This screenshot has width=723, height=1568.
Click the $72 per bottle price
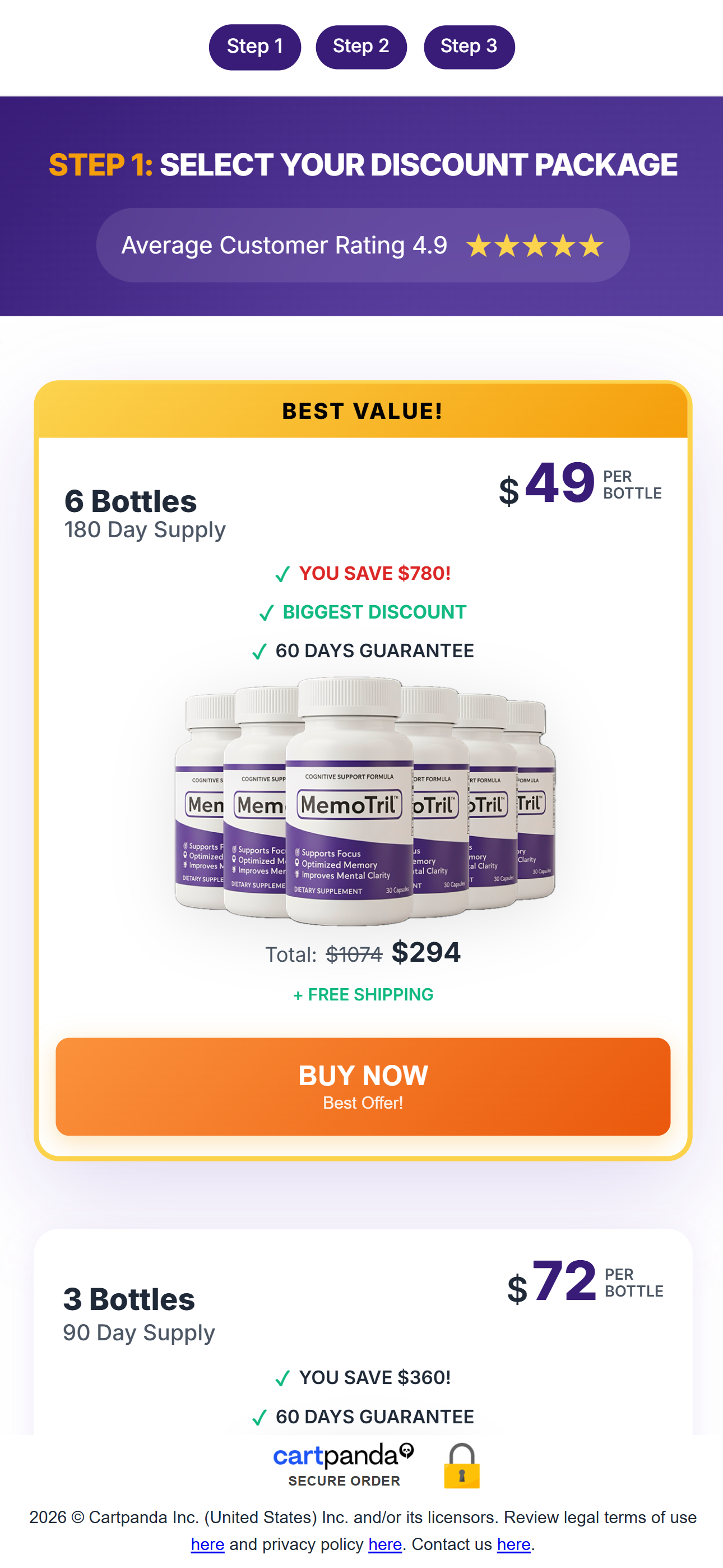(585, 1282)
